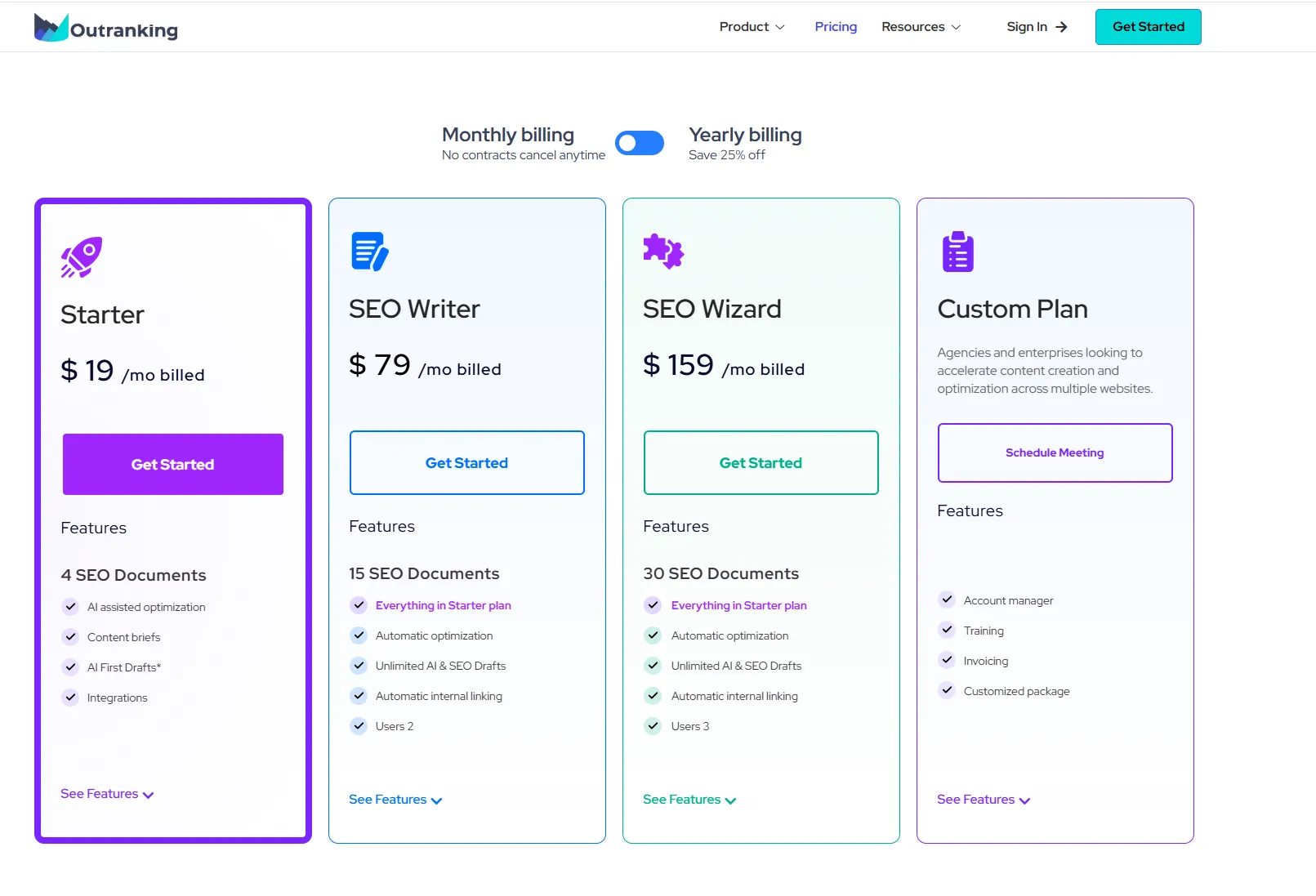The height and width of the screenshot is (896, 1316).
Task: Click Schedule Meeting on the Custom Plan
Action: pyautogui.click(x=1055, y=452)
